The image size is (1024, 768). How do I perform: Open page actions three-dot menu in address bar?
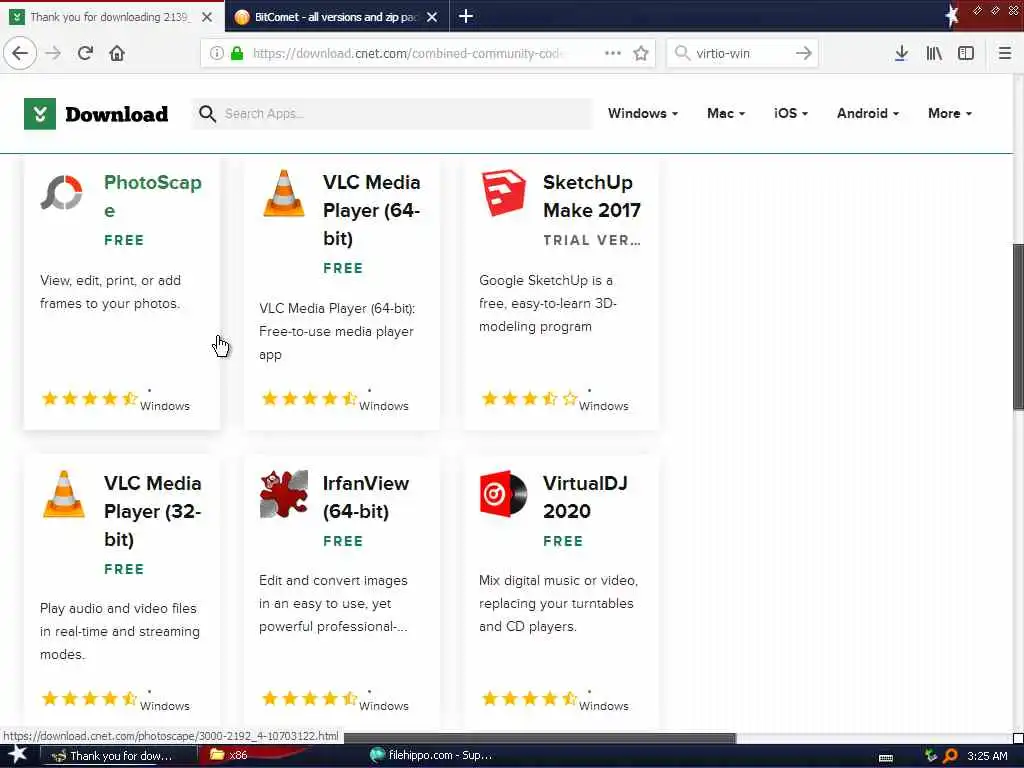tap(613, 53)
